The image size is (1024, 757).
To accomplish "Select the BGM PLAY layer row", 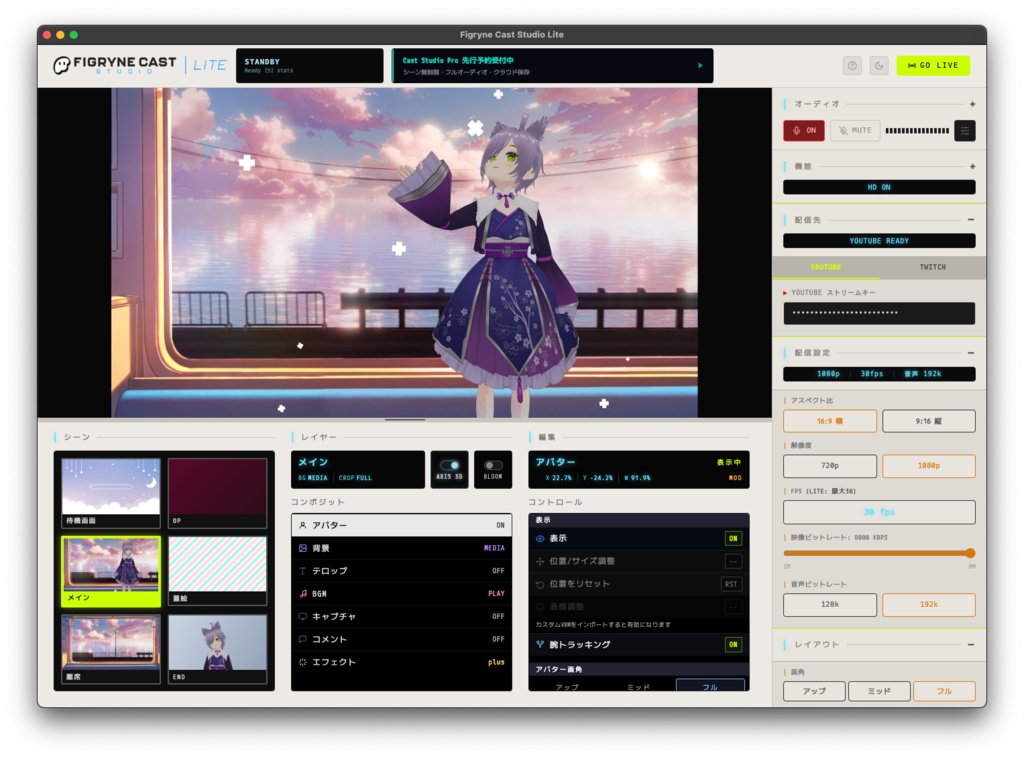I will [x=402, y=594].
